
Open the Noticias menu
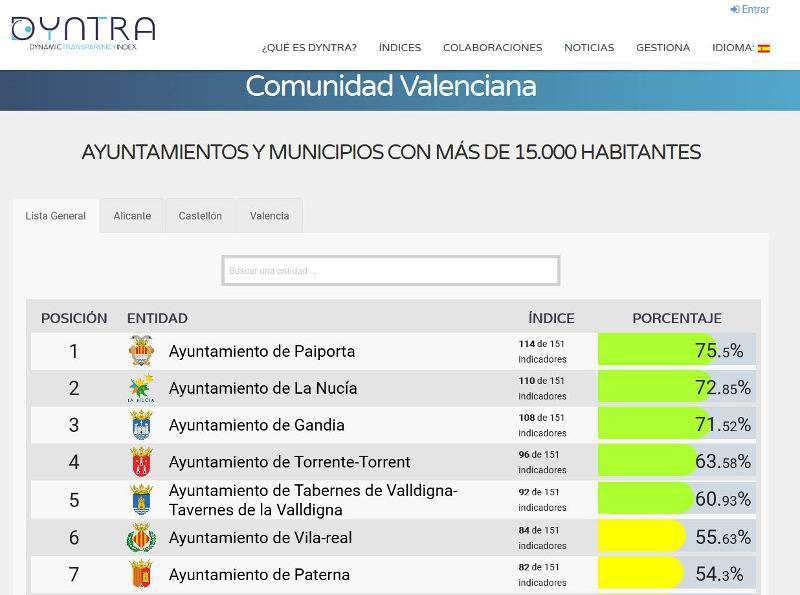click(x=589, y=47)
